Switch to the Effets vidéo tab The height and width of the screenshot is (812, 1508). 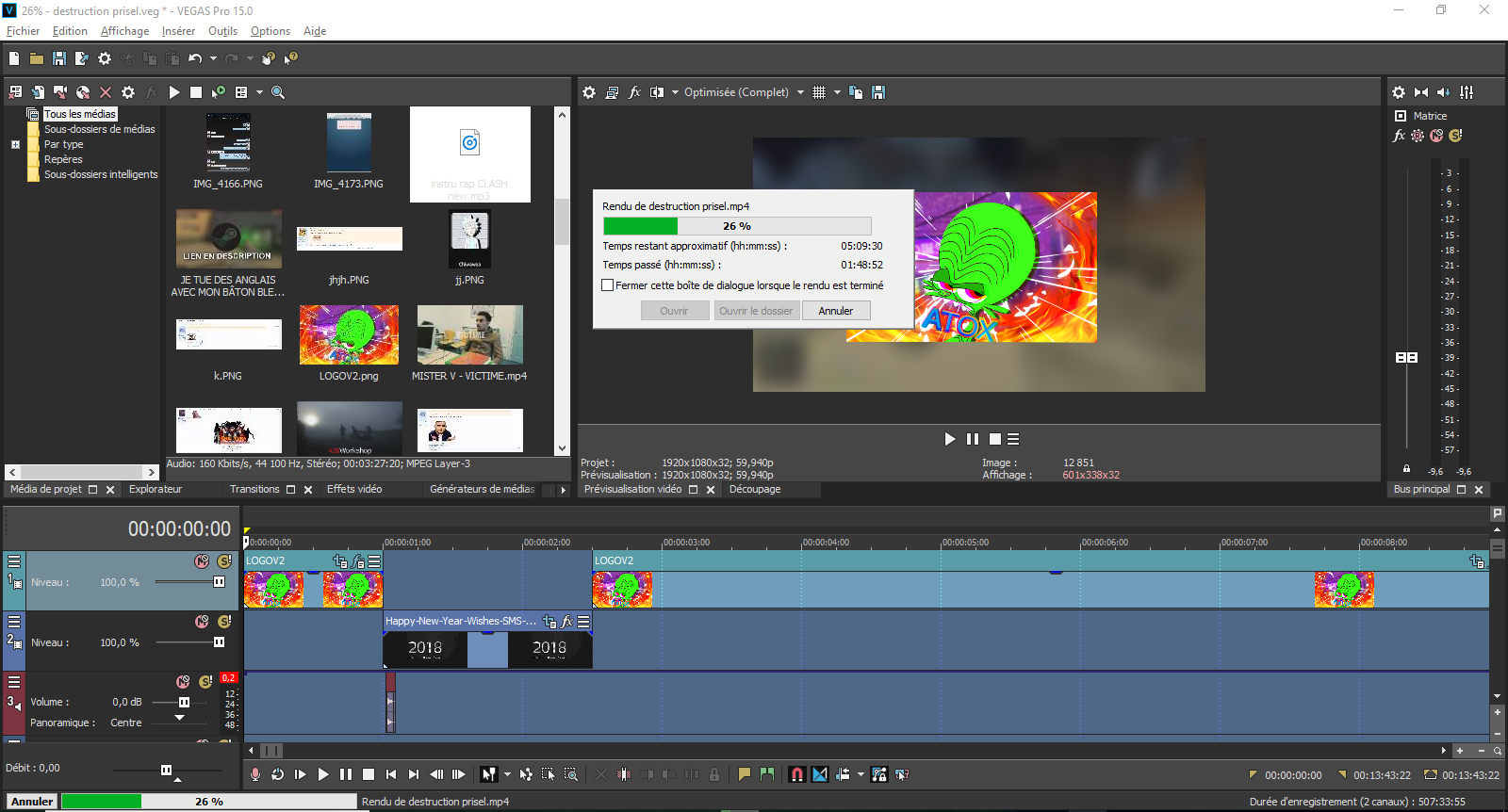354,489
